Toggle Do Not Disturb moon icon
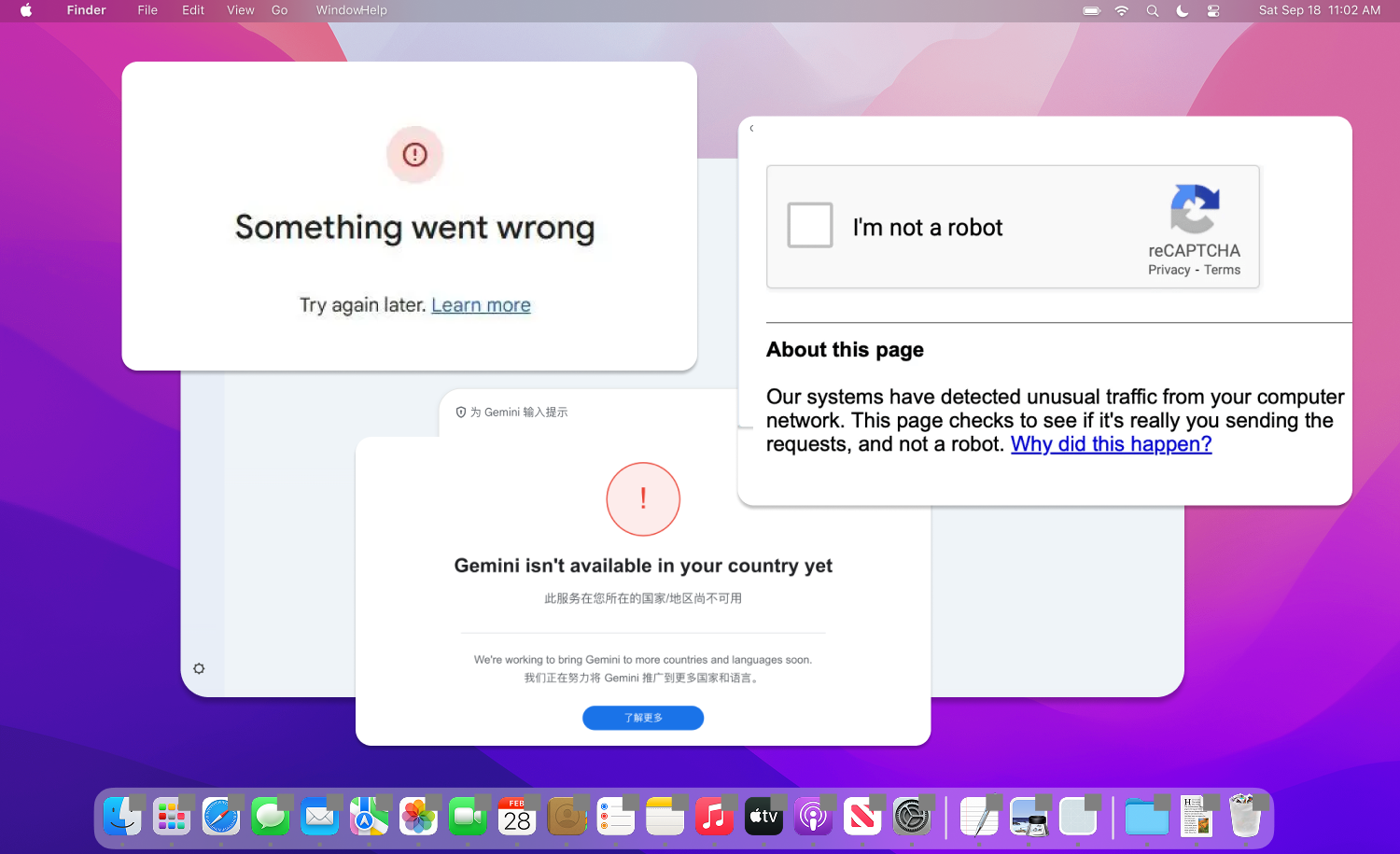Viewport: 1400px width, 854px height. tap(1183, 10)
